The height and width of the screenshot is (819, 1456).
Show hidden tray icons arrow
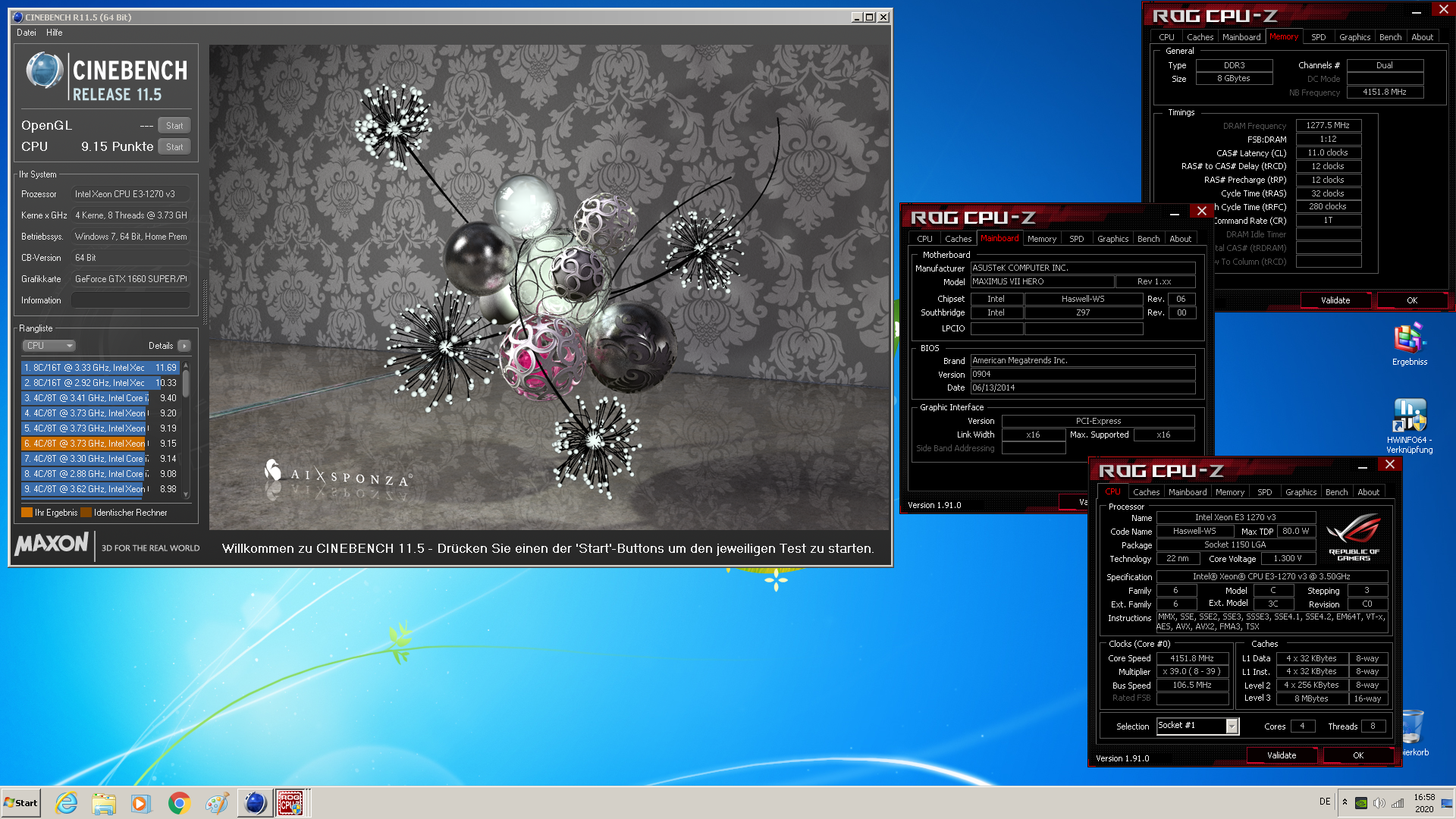click(1345, 802)
